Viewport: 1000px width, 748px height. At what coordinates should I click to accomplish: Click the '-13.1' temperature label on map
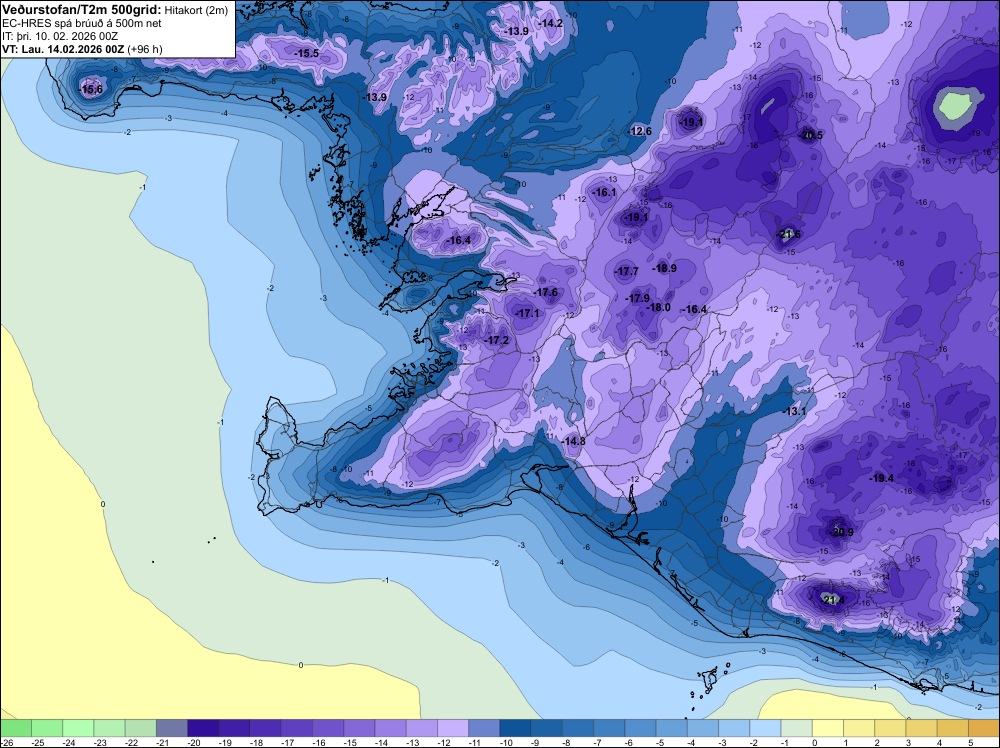click(x=794, y=412)
